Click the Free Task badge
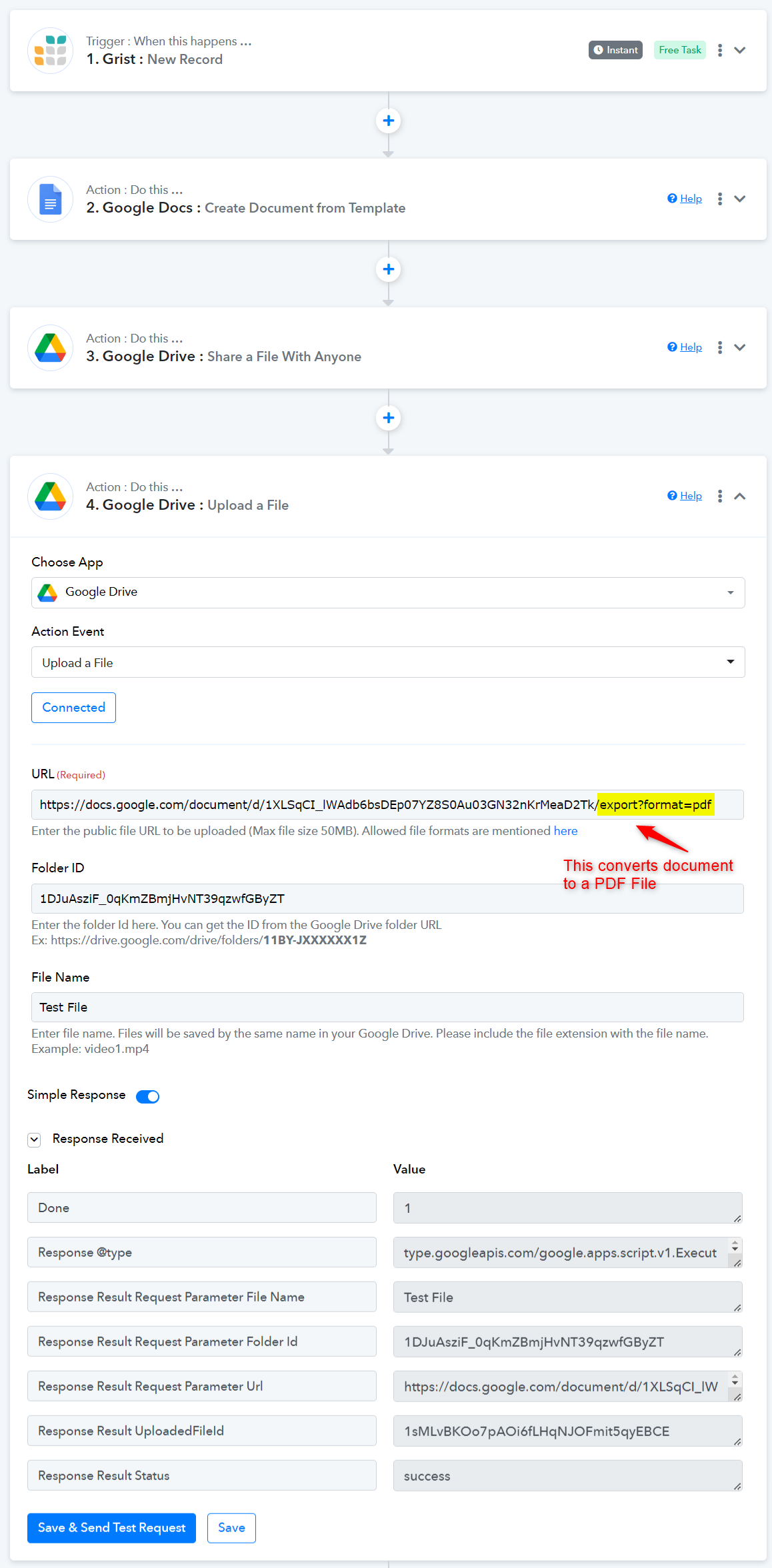The image size is (772, 1568). click(x=680, y=50)
